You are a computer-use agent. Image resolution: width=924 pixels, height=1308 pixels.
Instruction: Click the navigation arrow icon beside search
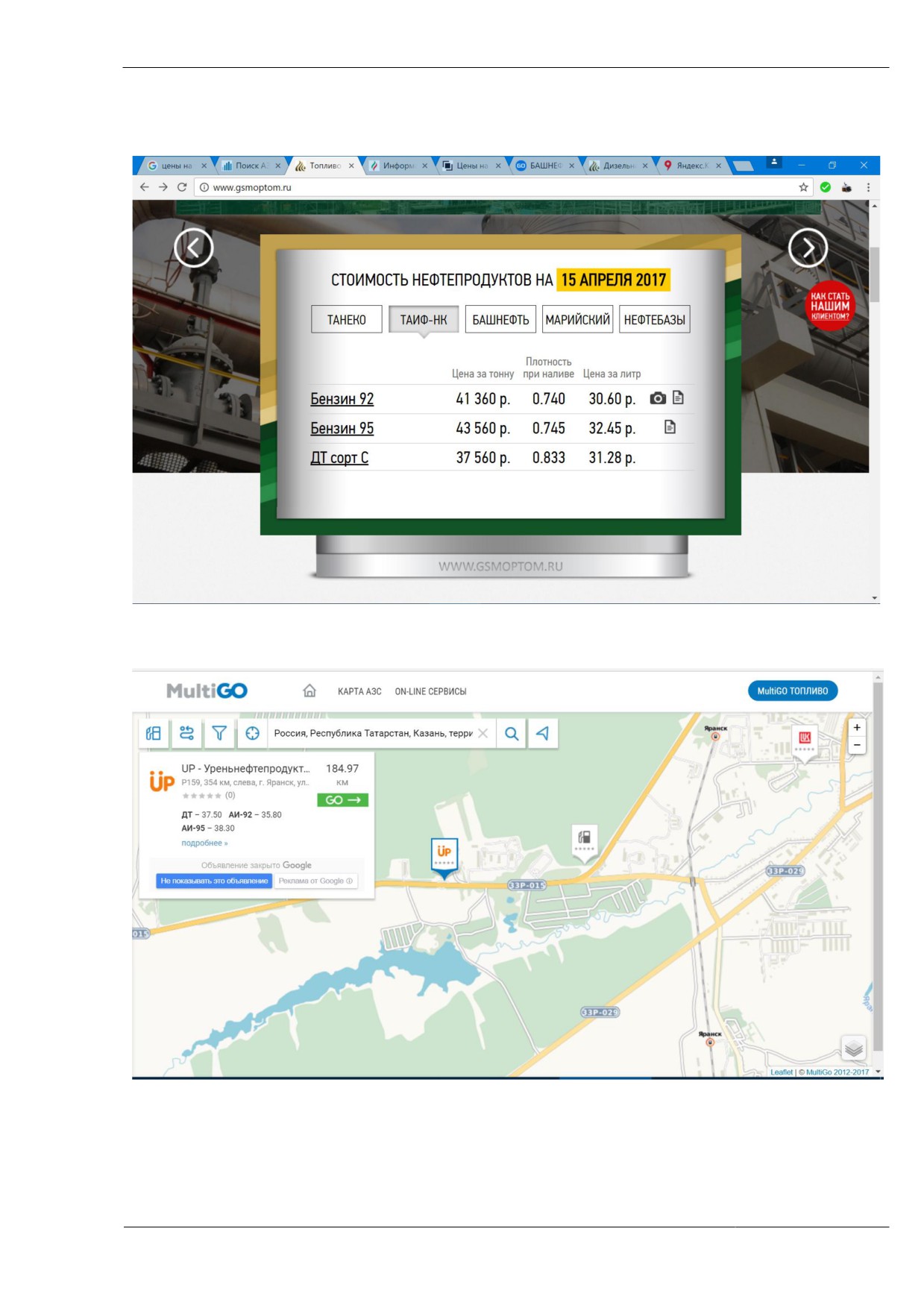point(543,733)
